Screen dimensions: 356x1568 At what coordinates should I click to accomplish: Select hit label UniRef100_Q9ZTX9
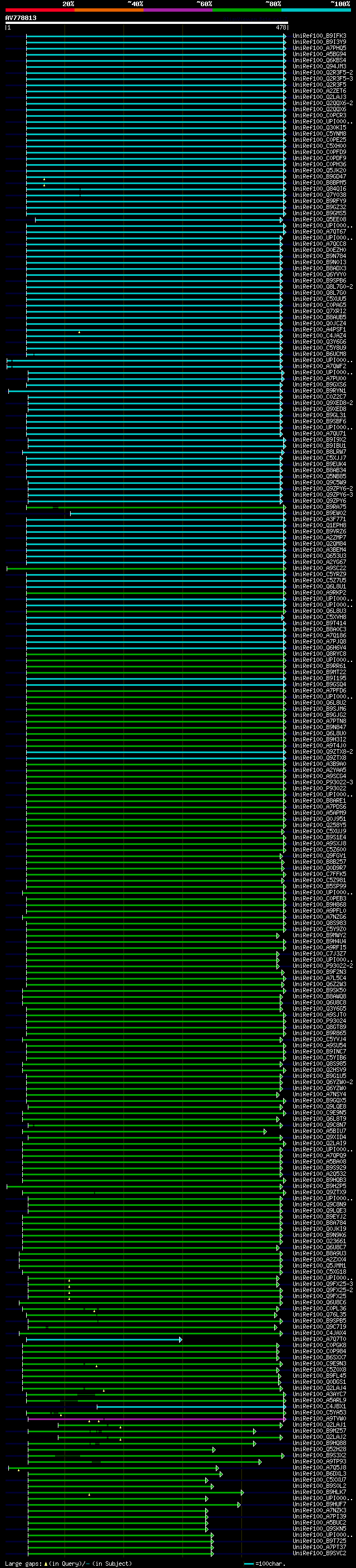coord(319,1193)
